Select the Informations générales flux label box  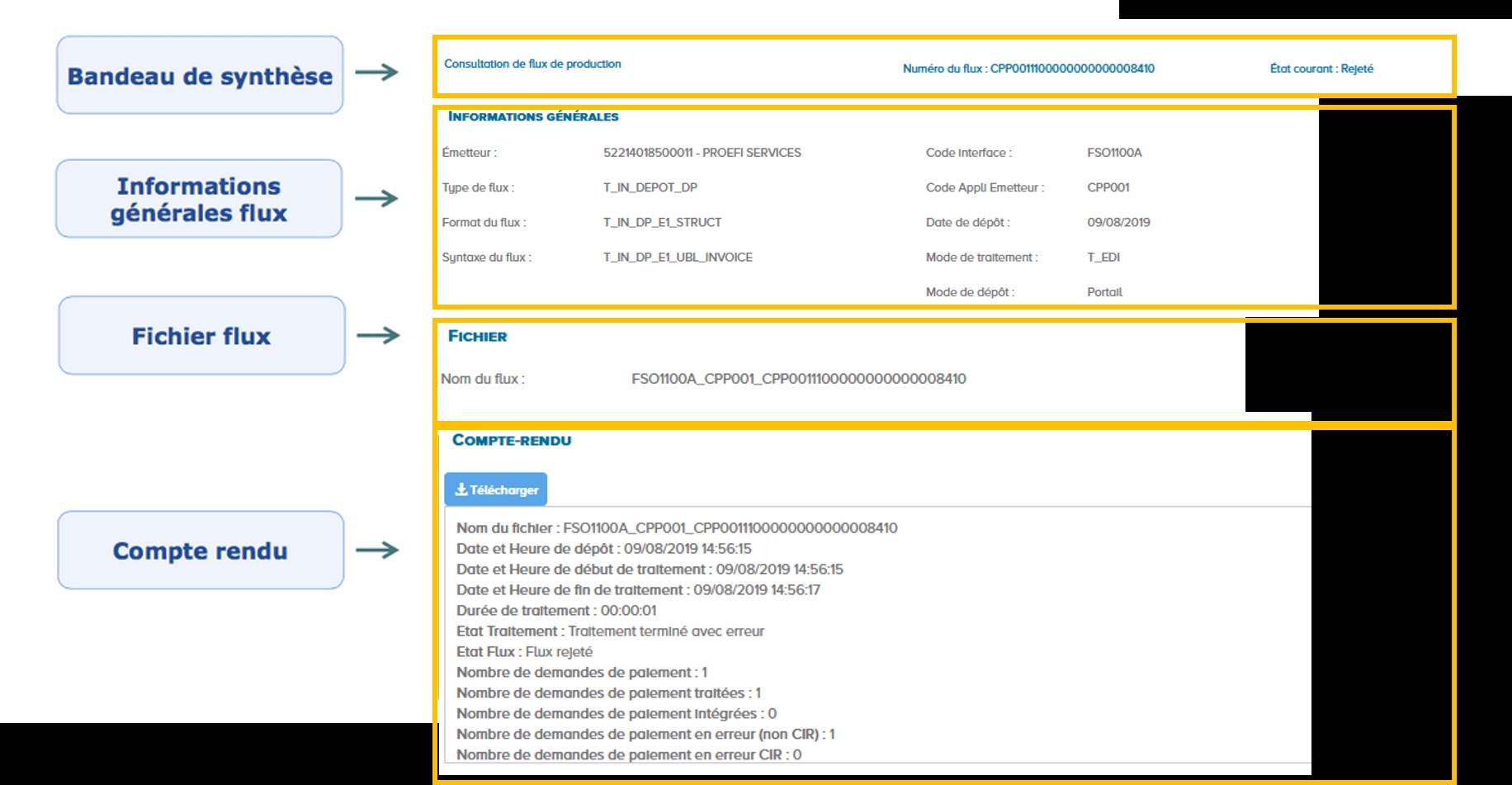[x=199, y=198]
